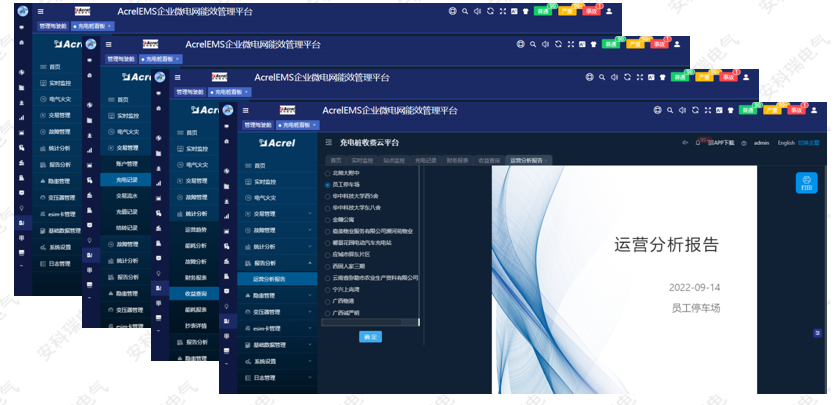Viewport: 835px width, 405px height.
Task: Click the blue 打印 print button
Action: click(806, 184)
